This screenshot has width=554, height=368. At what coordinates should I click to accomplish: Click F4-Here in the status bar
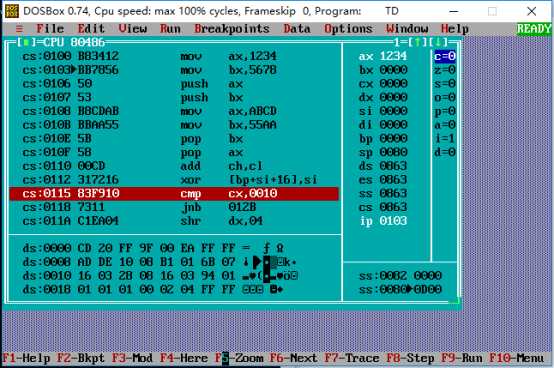184,358
